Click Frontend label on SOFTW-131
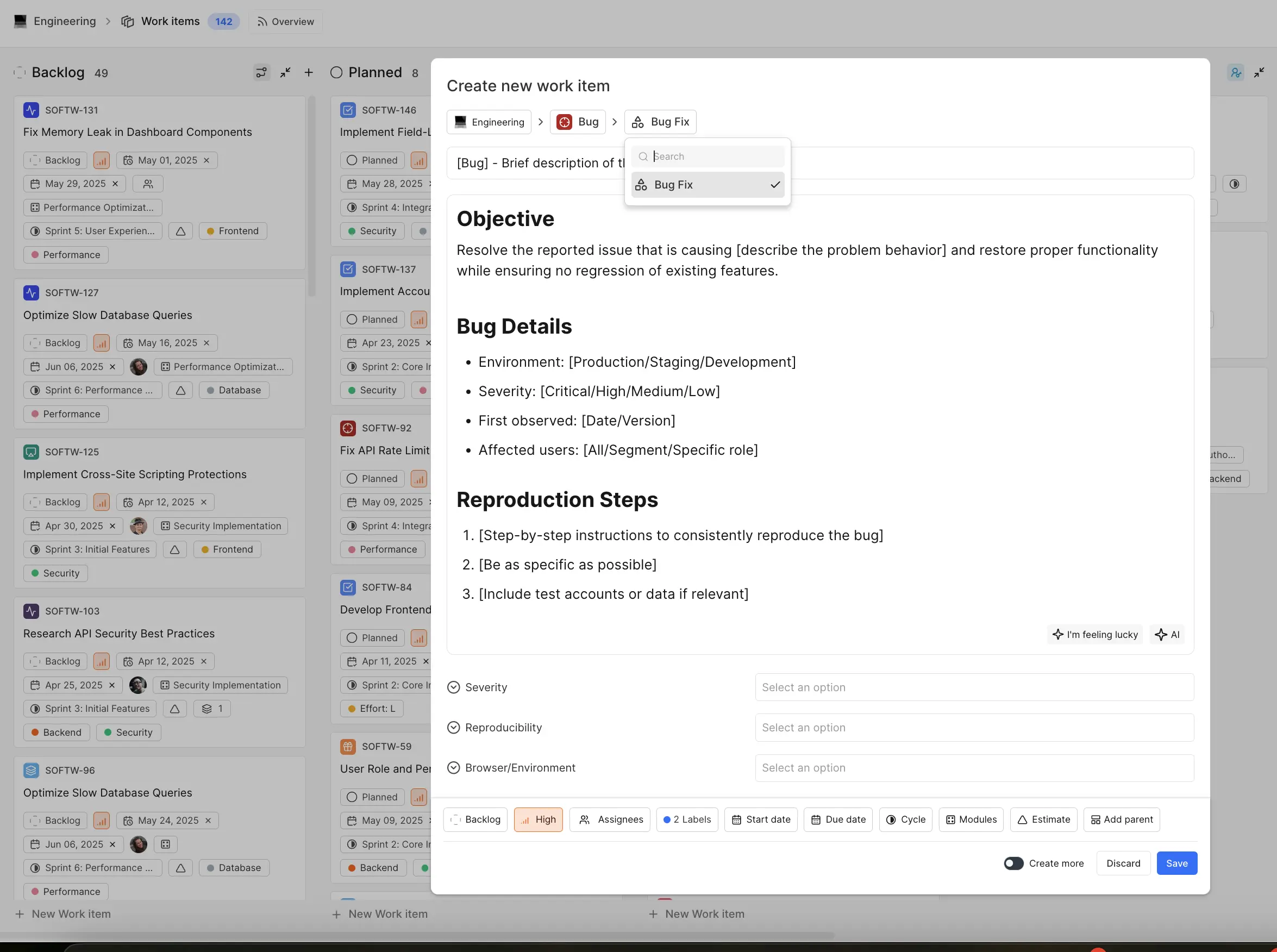The width and height of the screenshot is (1277, 952). point(232,231)
